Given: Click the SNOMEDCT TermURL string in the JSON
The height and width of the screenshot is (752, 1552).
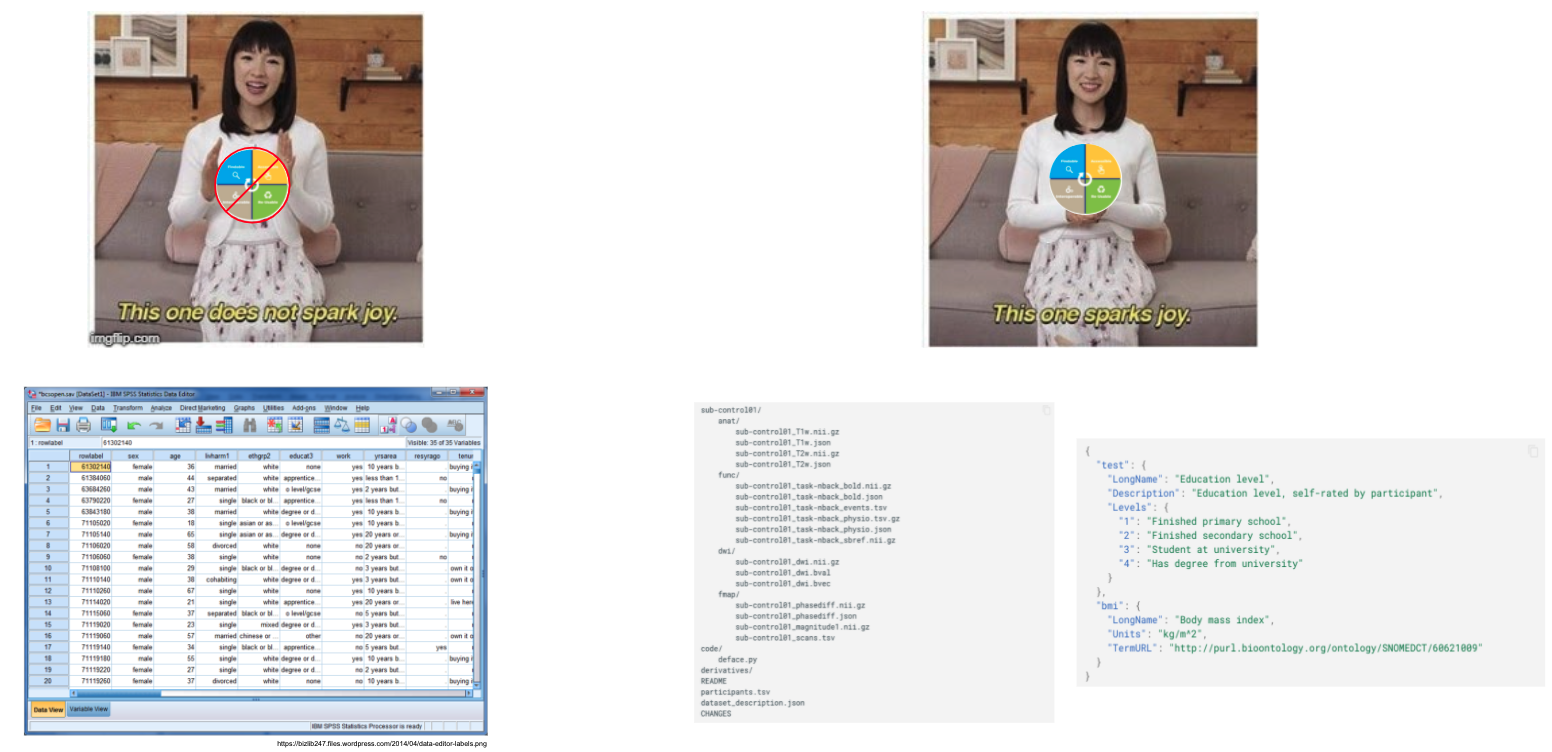Looking at the screenshot, I should [x=1327, y=648].
